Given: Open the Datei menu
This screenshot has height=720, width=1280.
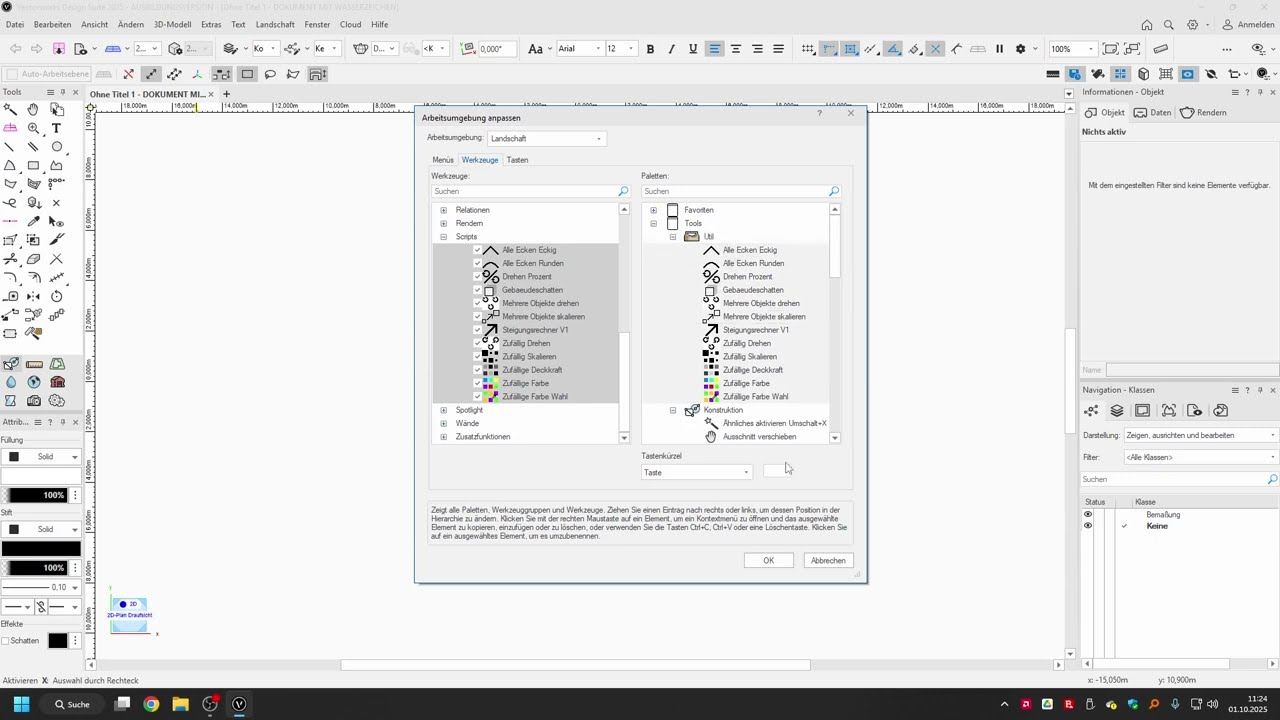Looking at the screenshot, I should point(15,24).
